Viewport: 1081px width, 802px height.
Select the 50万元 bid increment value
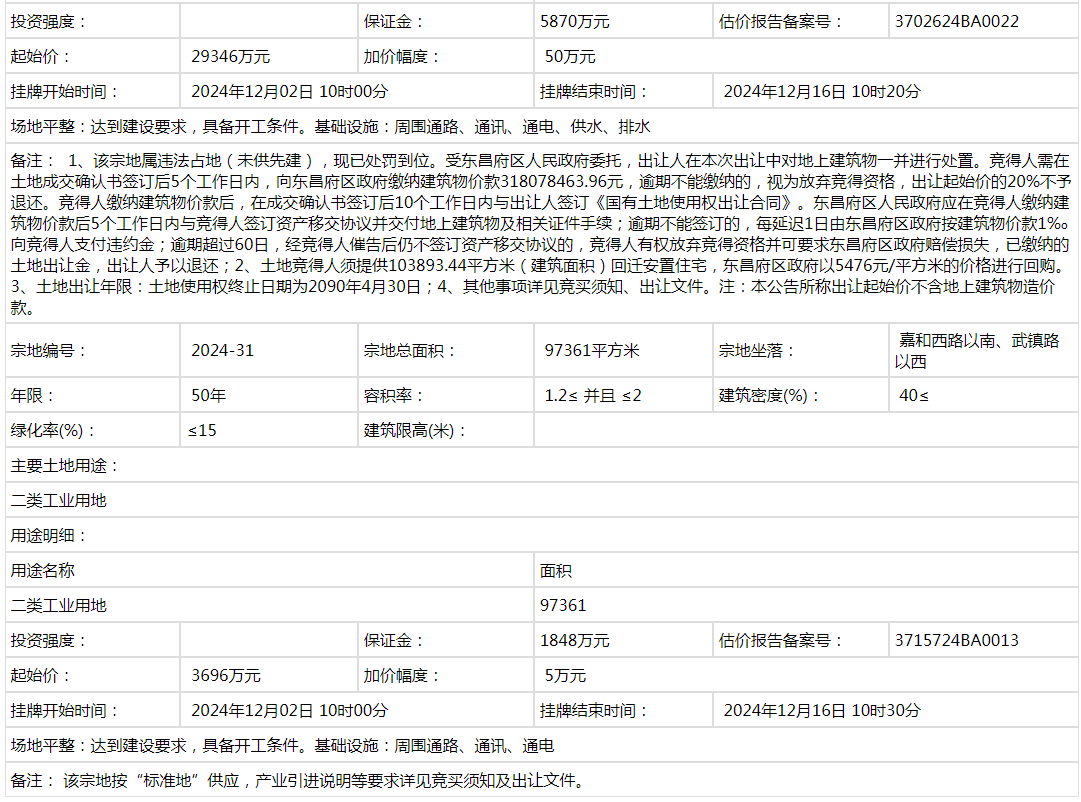pos(570,57)
